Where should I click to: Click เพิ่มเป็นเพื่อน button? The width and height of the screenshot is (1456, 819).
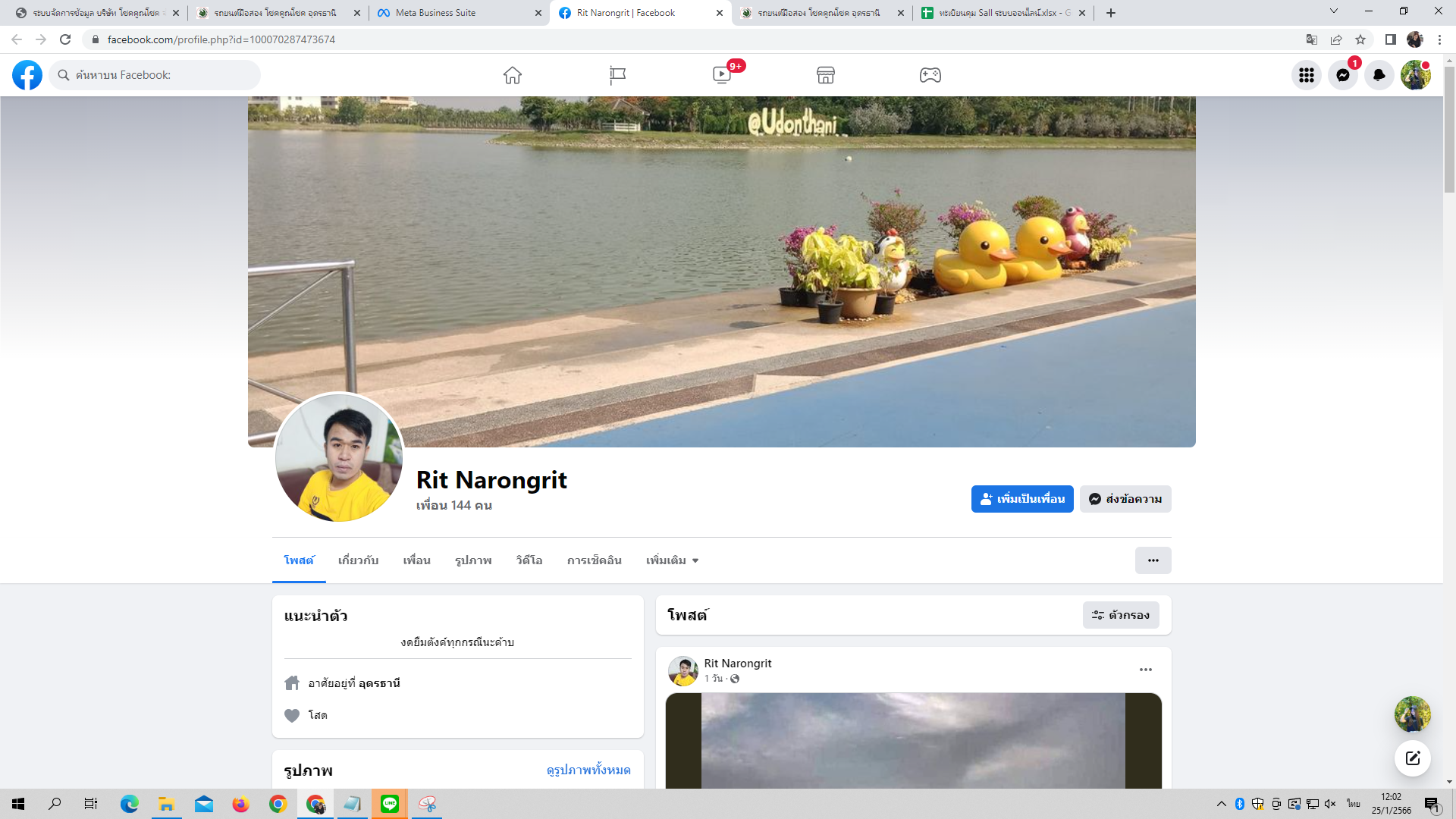[x=1022, y=499]
